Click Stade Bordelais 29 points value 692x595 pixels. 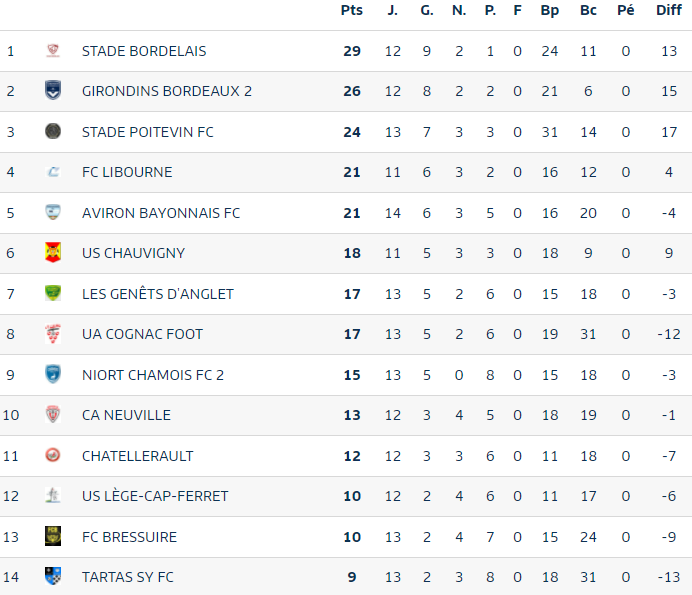click(352, 51)
